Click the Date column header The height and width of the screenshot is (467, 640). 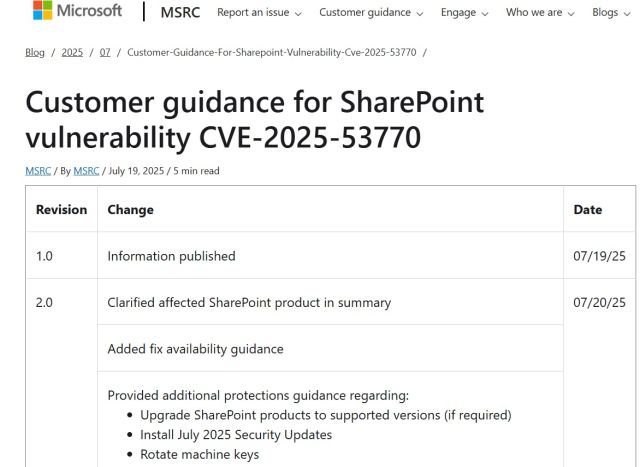[x=588, y=210]
